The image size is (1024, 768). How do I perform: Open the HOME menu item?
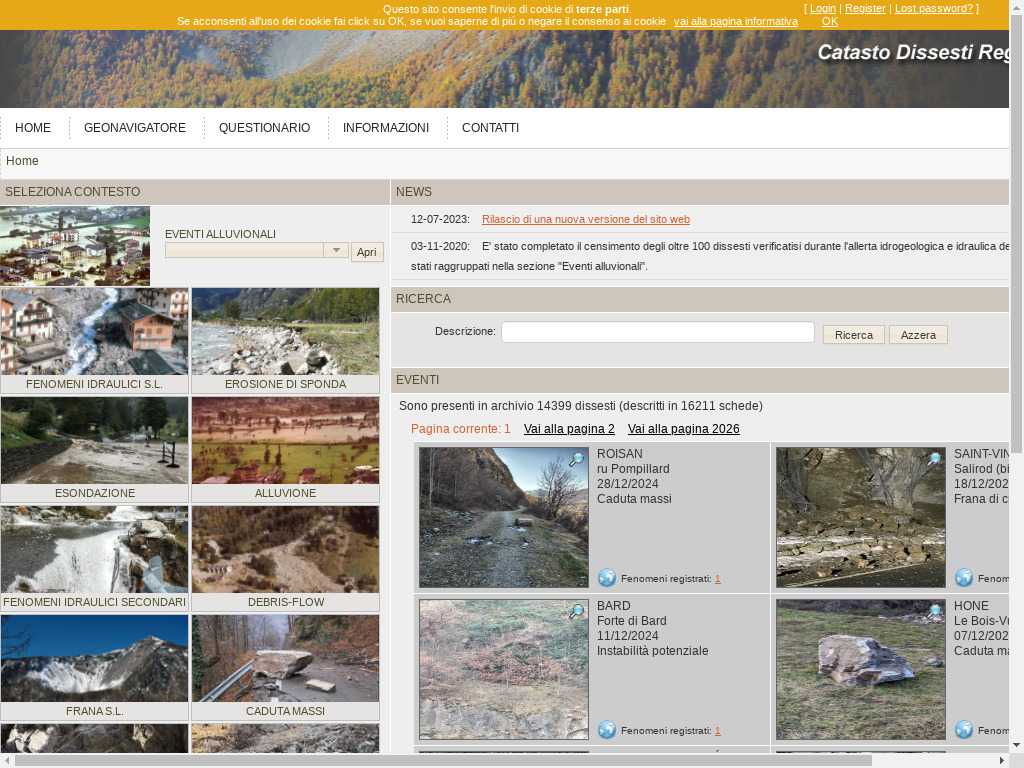(x=33, y=128)
